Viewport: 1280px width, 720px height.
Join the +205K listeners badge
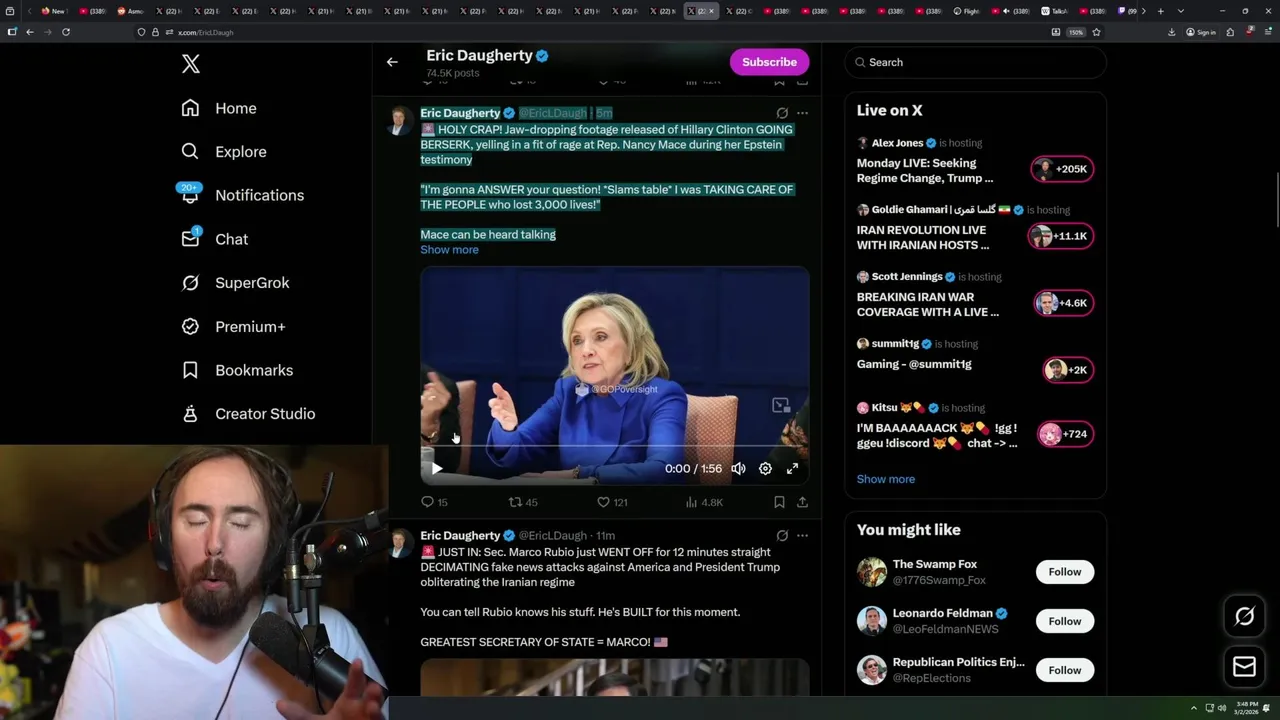click(1062, 169)
